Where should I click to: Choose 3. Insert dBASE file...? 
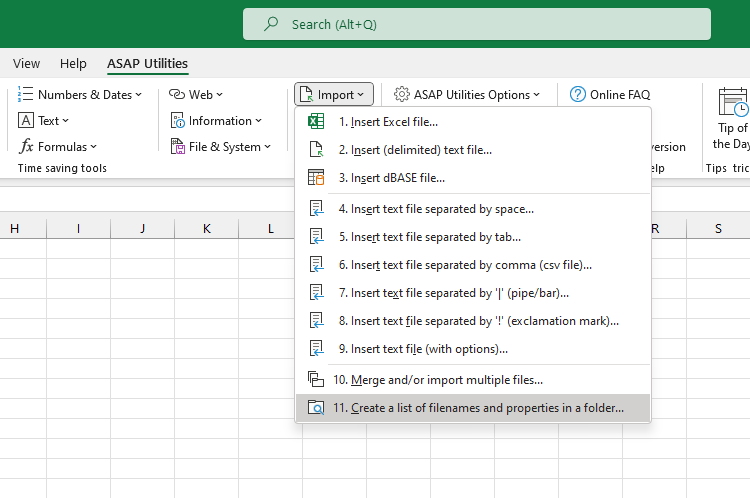click(x=473, y=177)
